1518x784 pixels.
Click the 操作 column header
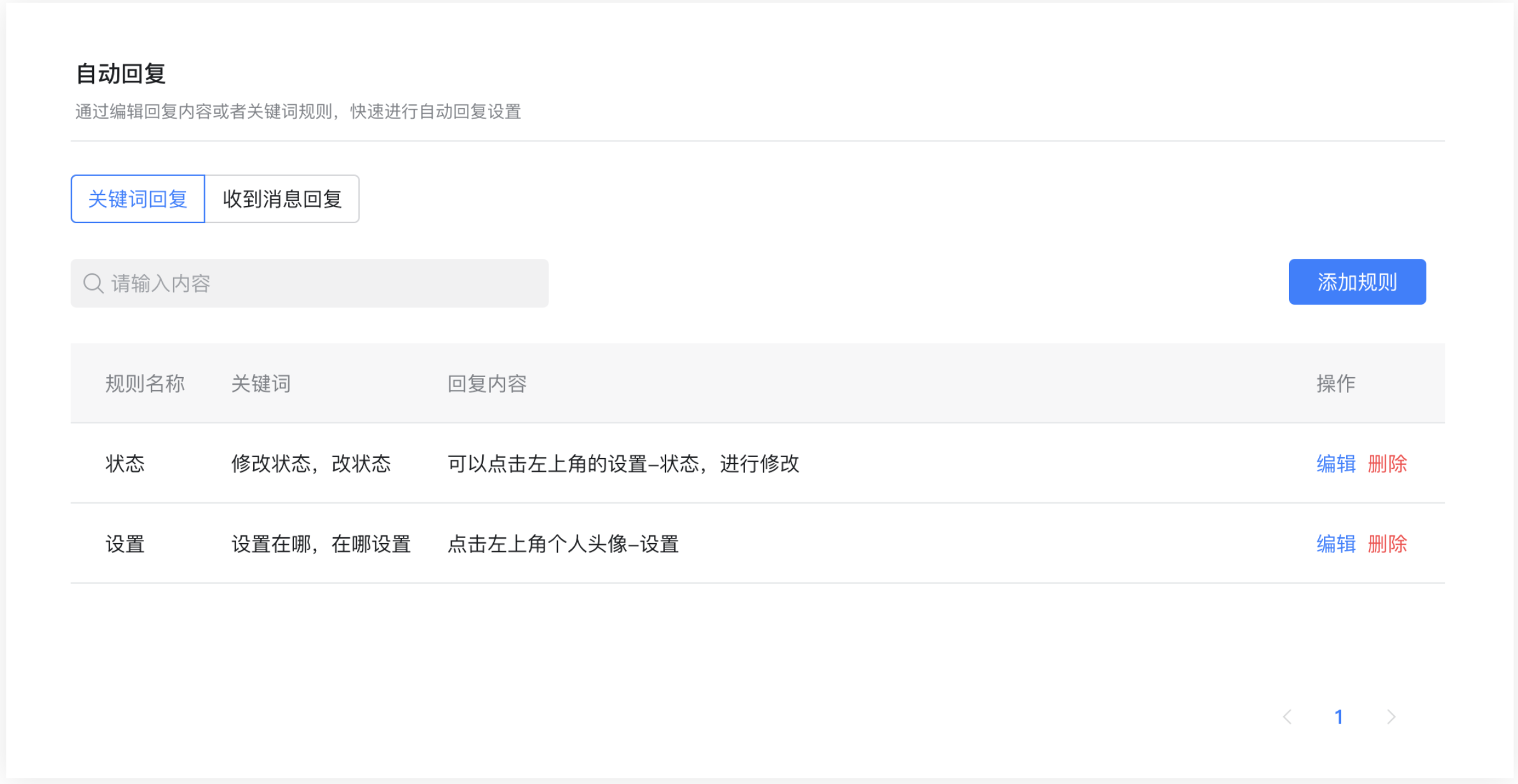click(x=1335, y=383)
